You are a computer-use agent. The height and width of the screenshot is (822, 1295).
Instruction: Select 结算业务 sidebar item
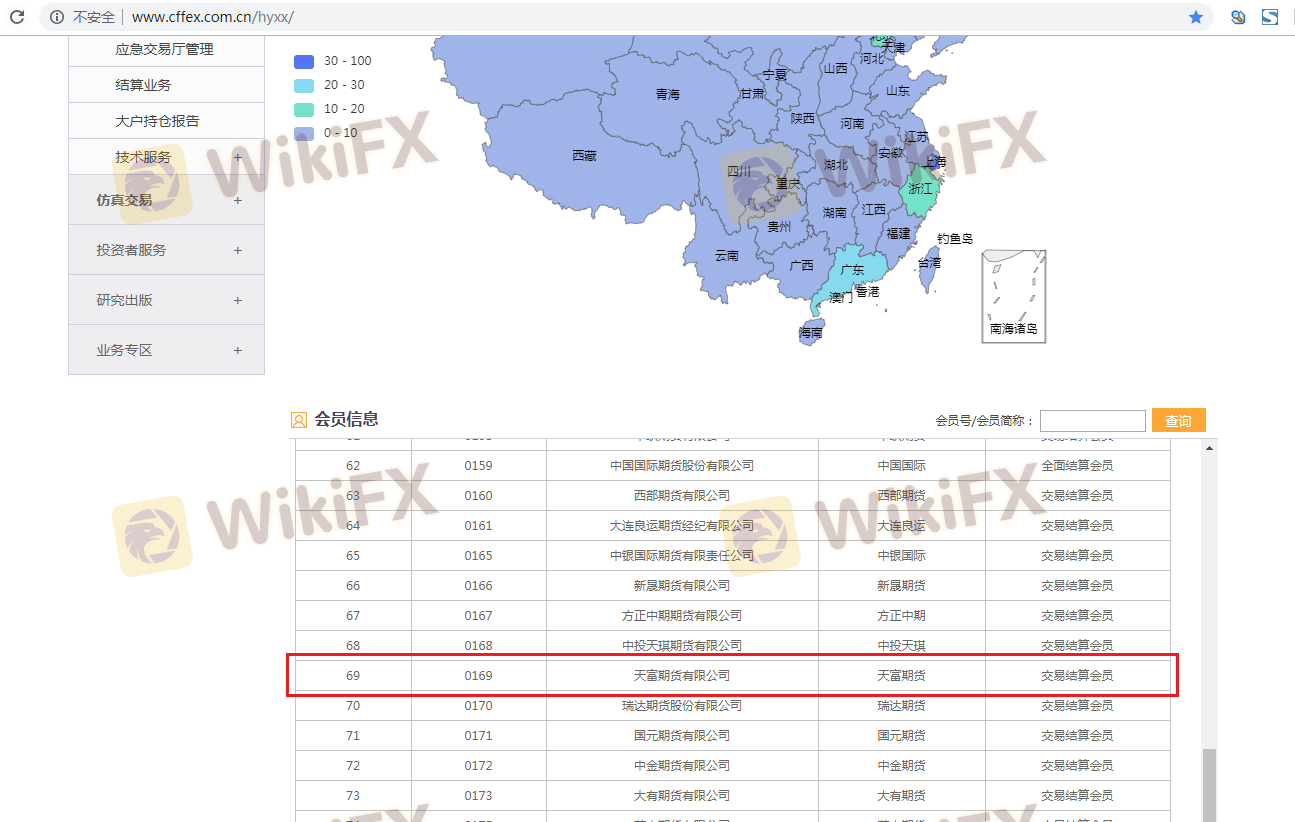tap(143, 85)
